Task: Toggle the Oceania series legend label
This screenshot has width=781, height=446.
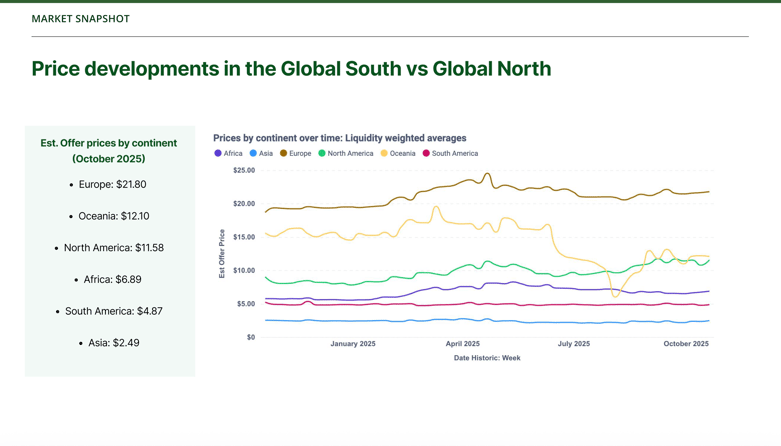Action: pyautogui.click(x=402, y=154)
